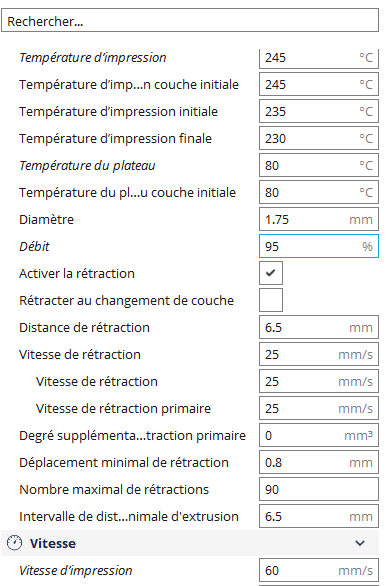The height and width of the screenshot is (586, 388).
Task: Select the Distance de rétraction field
Action: [319, 327]
